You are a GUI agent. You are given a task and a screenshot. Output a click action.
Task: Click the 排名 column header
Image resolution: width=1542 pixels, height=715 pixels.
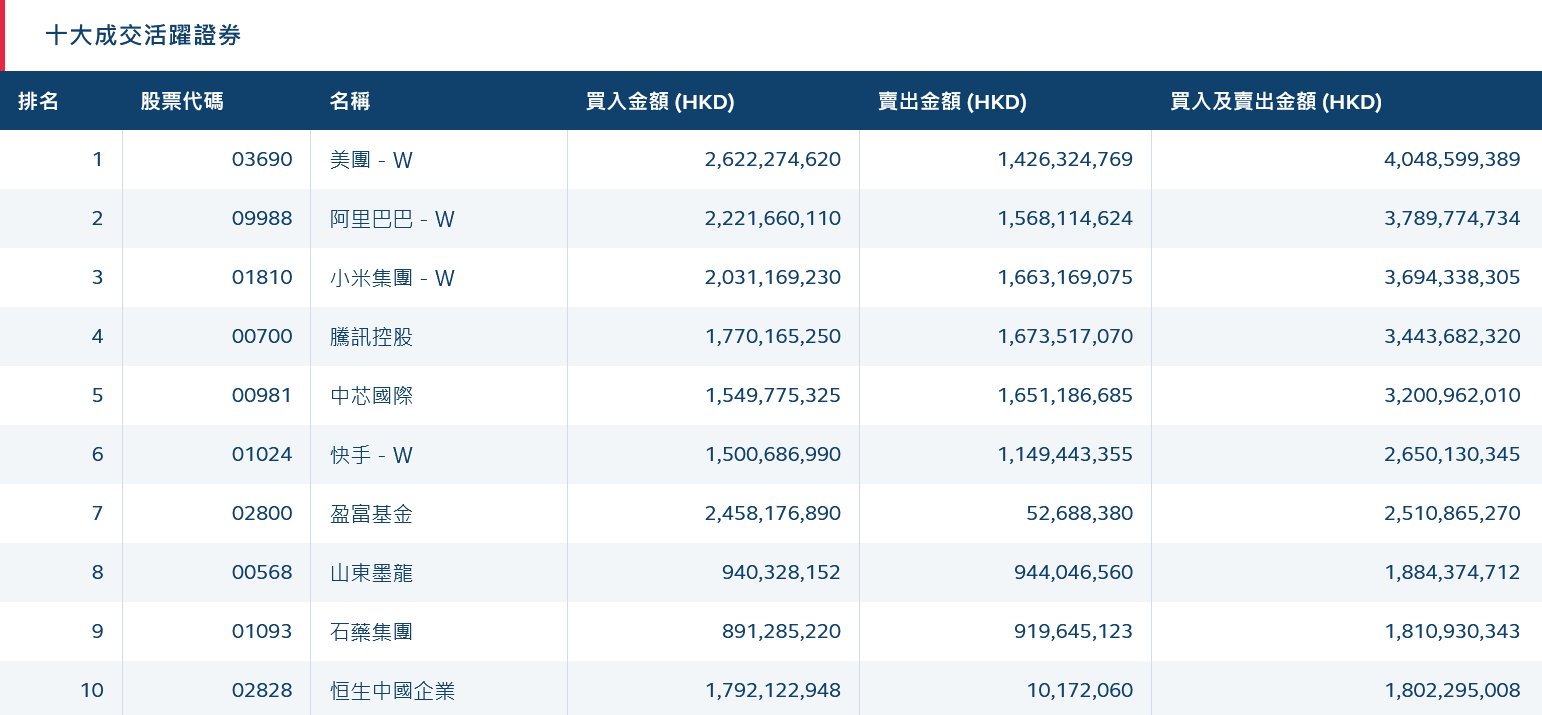39,101
